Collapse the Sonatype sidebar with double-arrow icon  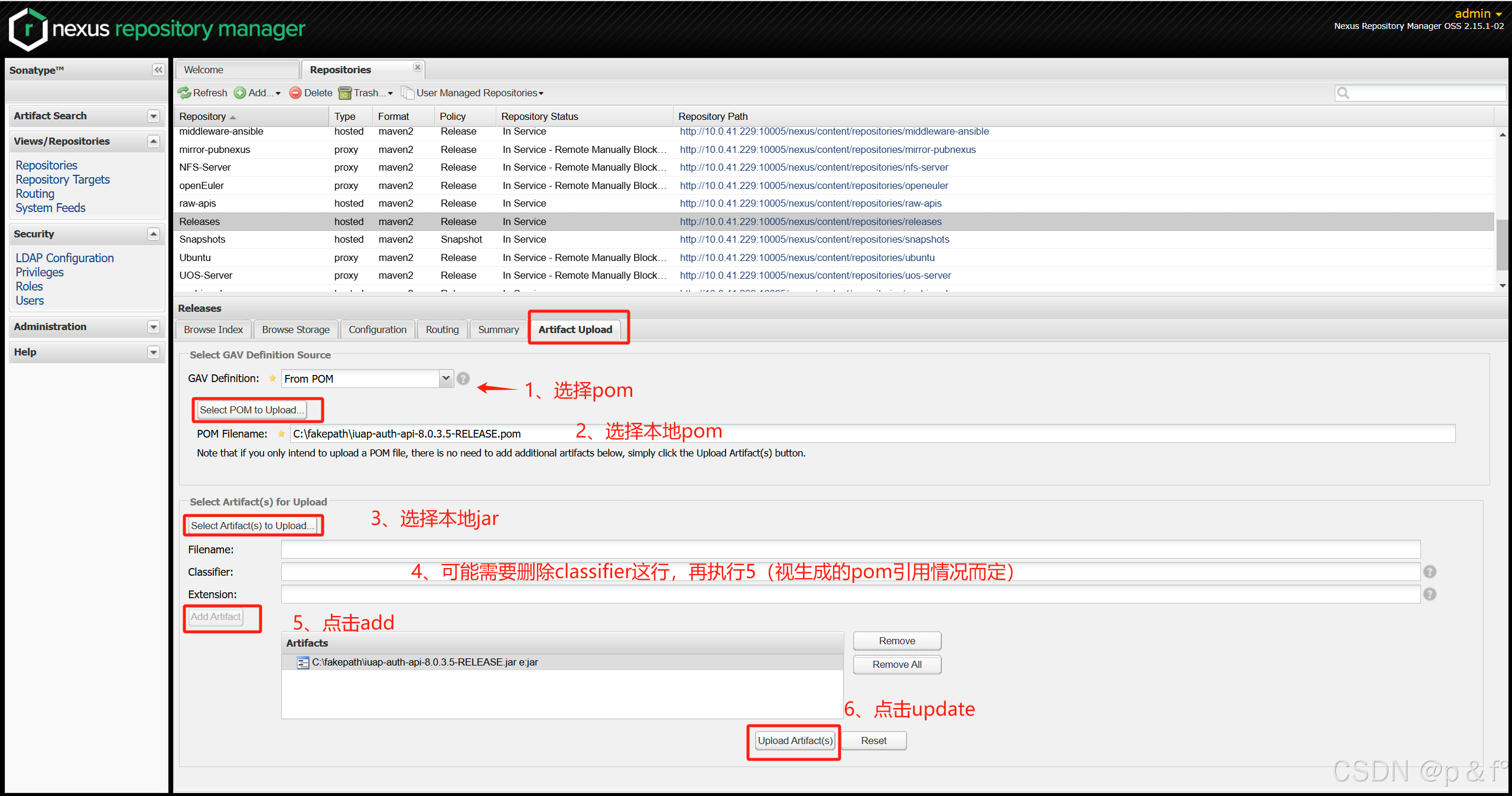click(x=158, y=70)
